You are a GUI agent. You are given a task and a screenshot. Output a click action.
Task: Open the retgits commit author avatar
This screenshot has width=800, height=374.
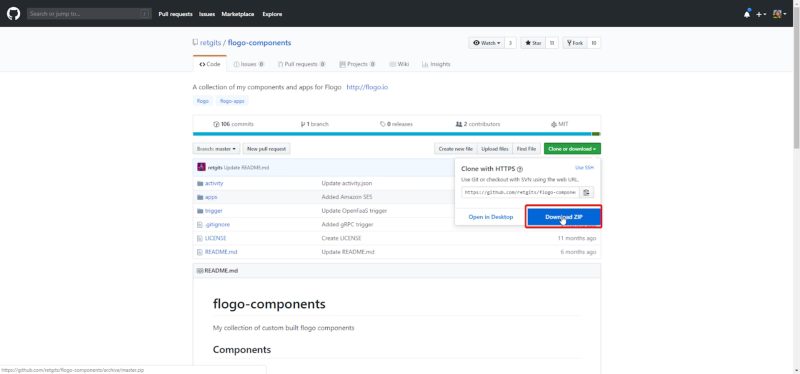point(201,167)
